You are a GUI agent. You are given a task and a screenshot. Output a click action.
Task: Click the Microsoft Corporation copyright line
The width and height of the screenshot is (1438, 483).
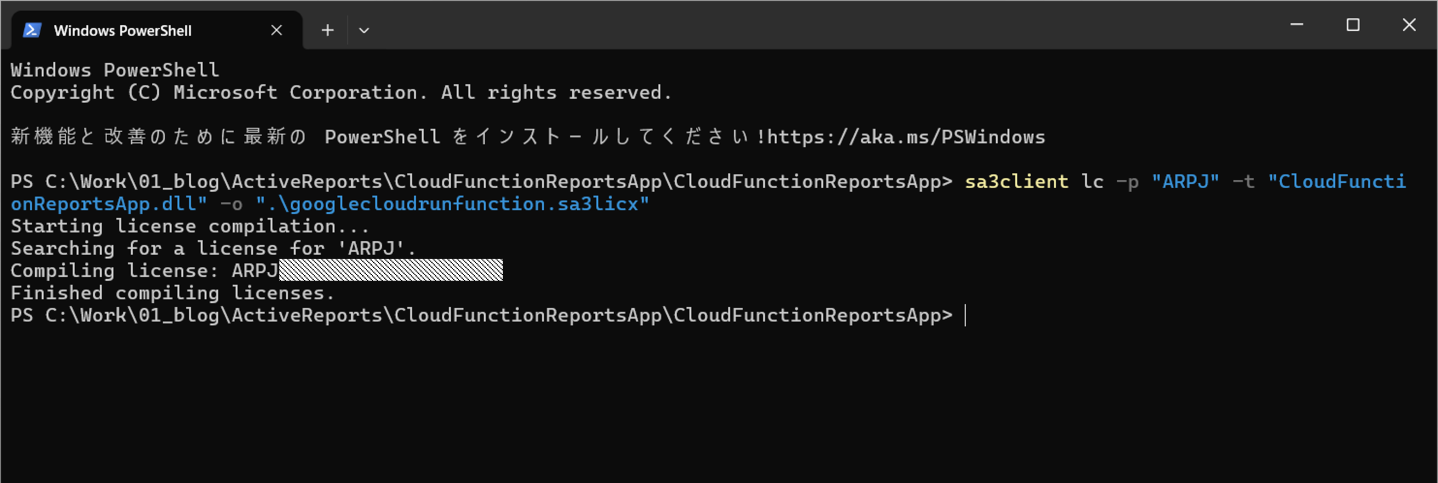[342, 93]
